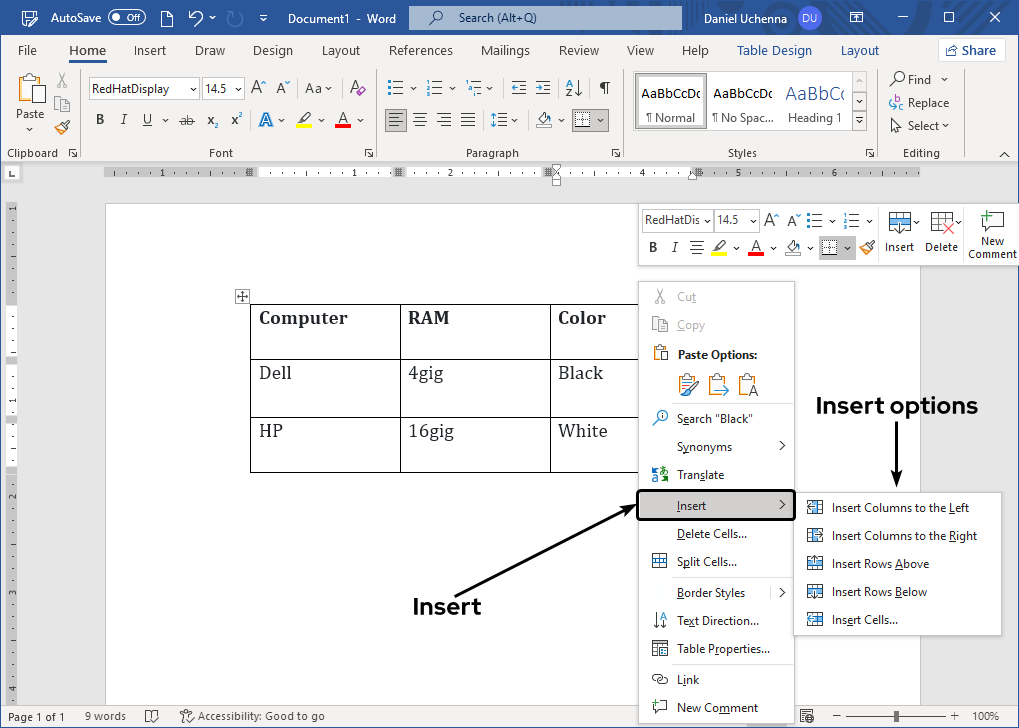The image size is (1019, 728).
Task: Click the Bullets list icon in the ribbon
Action: [x=395, y=88]
